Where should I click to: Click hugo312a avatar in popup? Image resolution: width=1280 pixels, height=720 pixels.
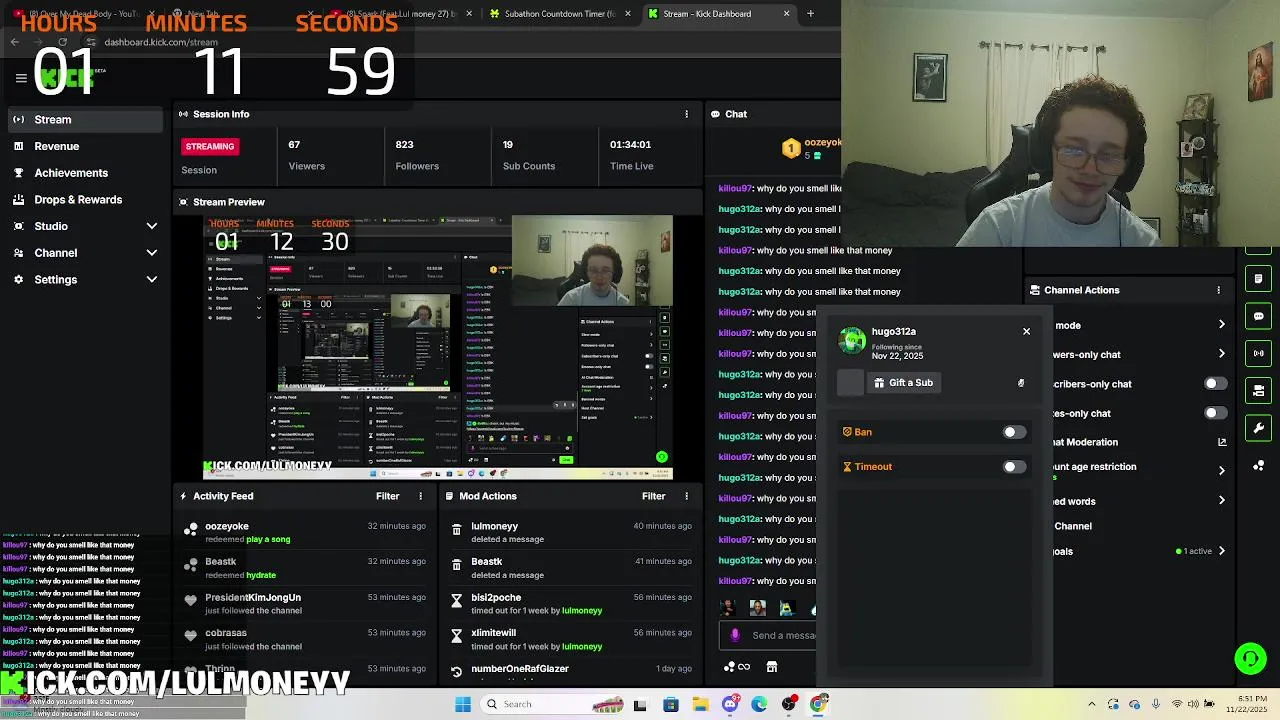[x=852, y=341]
